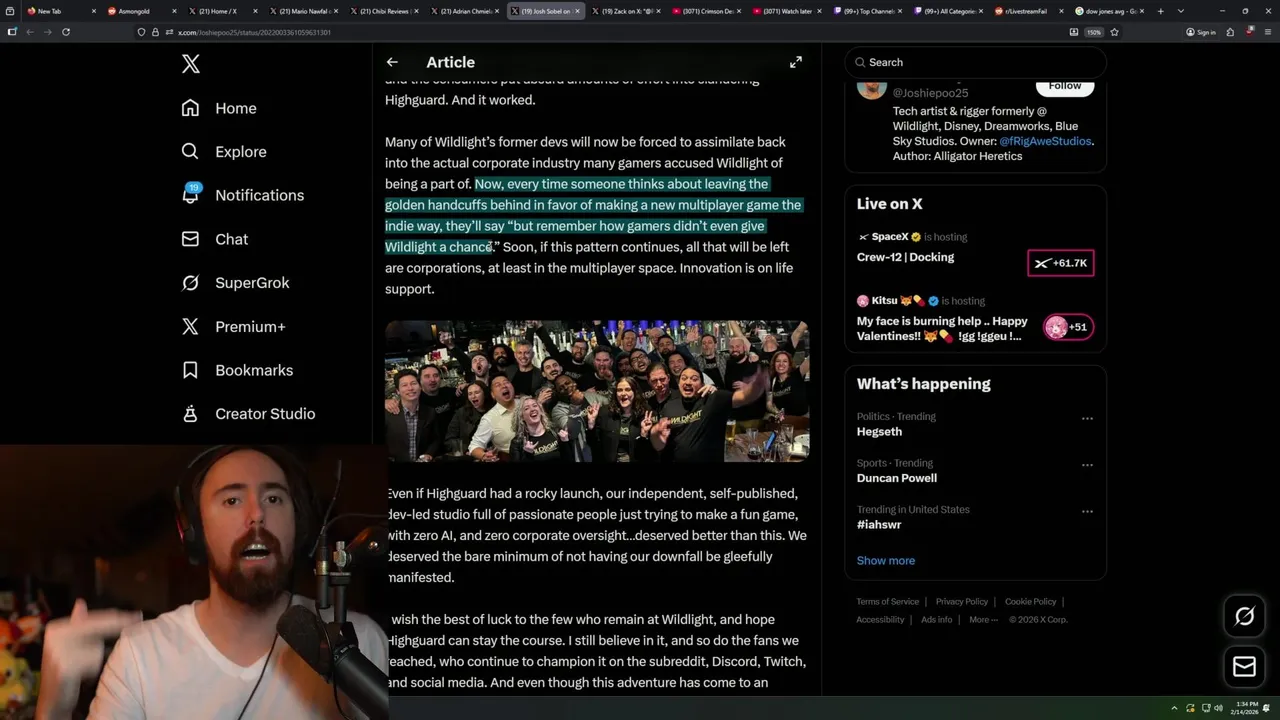Image resolution: width=1280 pixels, height=720 pixels.
Task: Join the Kitsu +51 live space
Action: (1069, 327)
